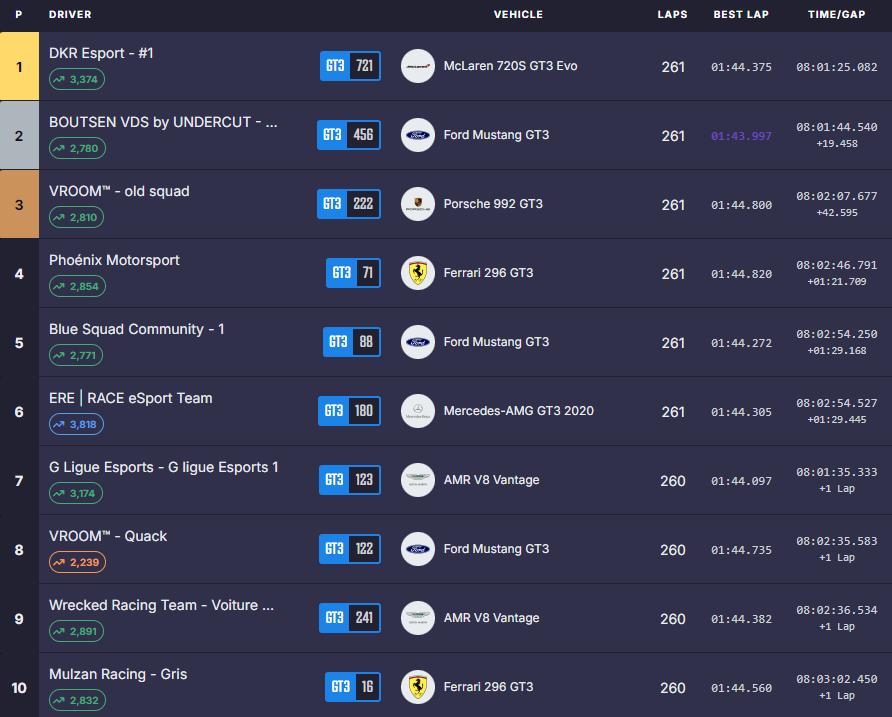Open Mulzan Racing - Gris entry

tap(118, 674)
